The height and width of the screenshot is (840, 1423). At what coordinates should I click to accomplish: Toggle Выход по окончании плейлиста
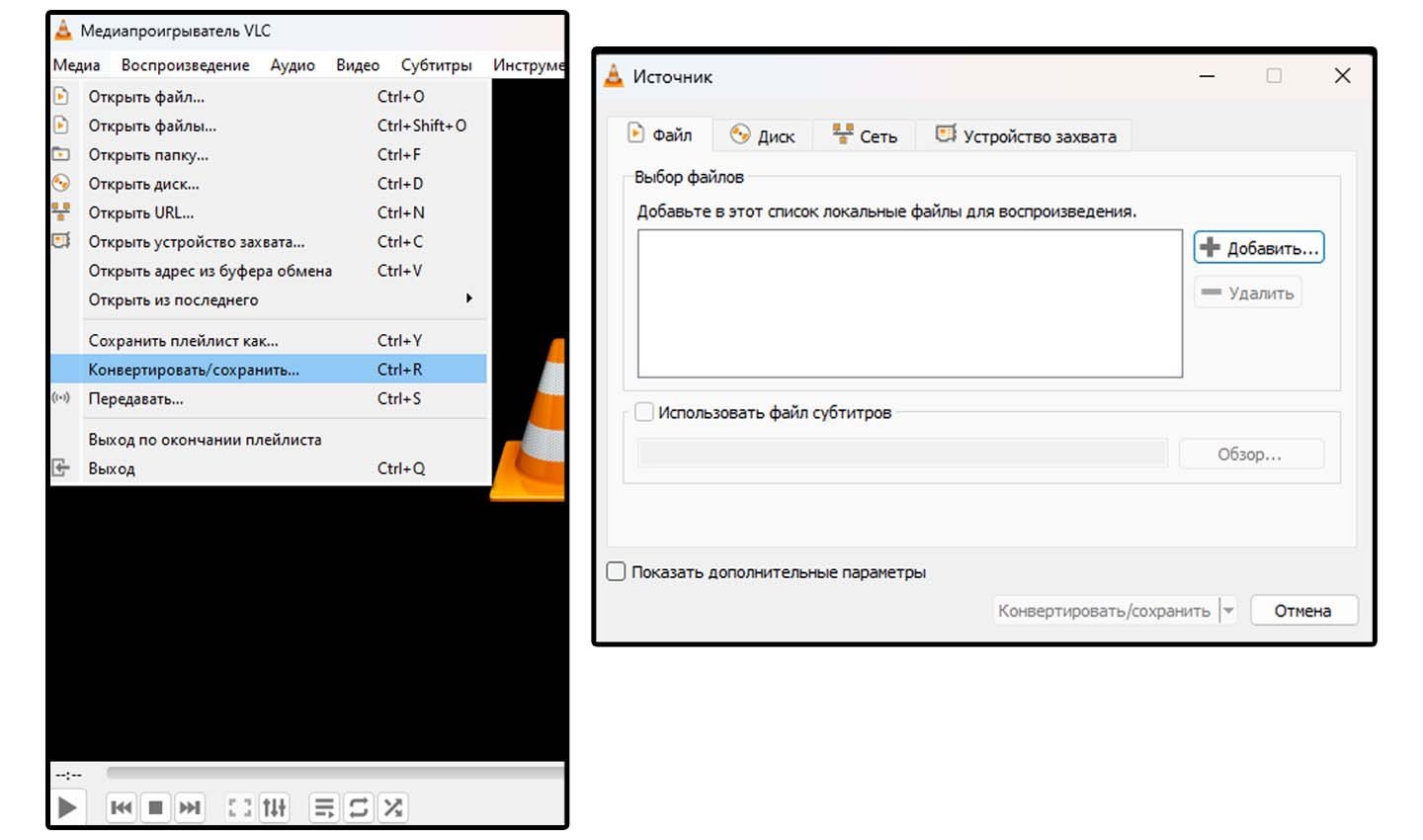(x=268, y=439)
